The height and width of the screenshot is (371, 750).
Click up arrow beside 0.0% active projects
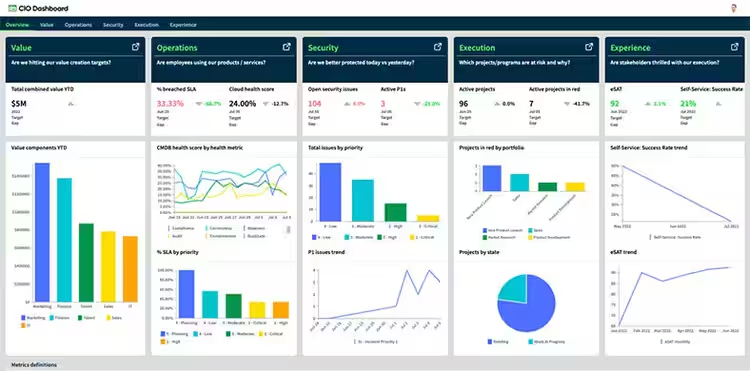point(497,103)
